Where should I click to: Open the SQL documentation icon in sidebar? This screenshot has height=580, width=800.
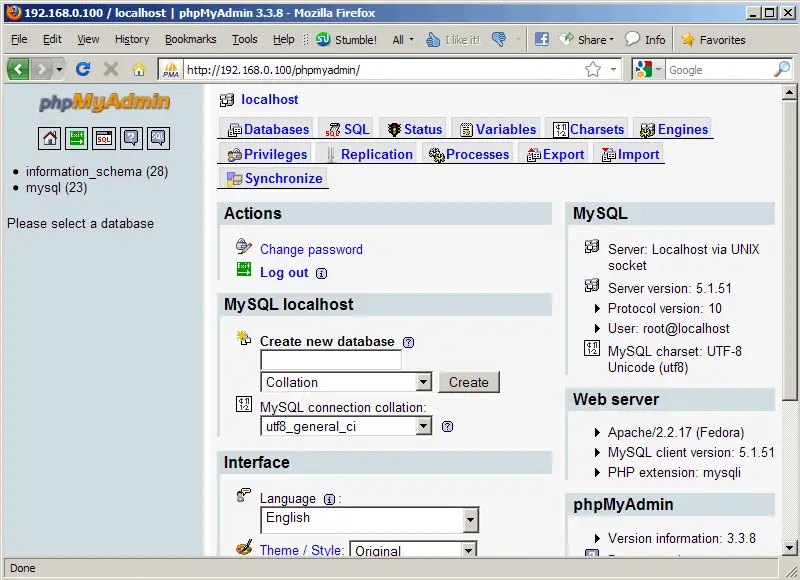point(158,138)
